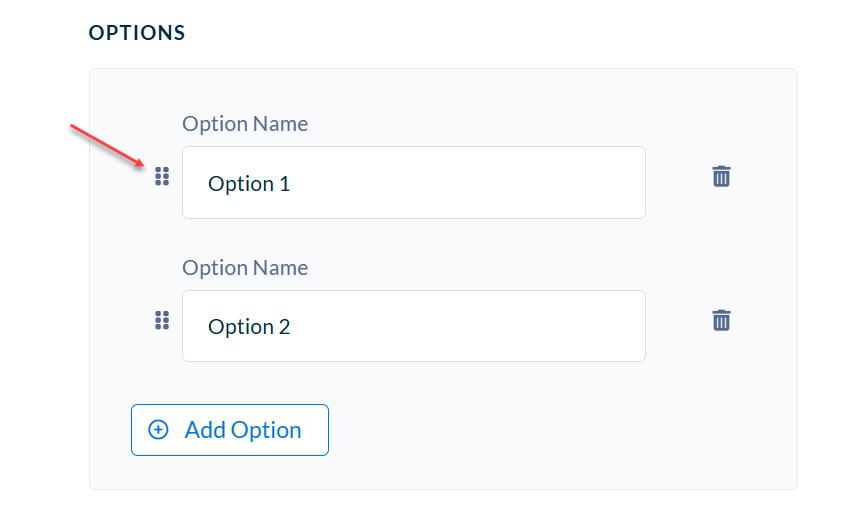The width and height of the screenshot is (851, 511).
Task: Click the Option 1 text inside its field
Action: 249,184
